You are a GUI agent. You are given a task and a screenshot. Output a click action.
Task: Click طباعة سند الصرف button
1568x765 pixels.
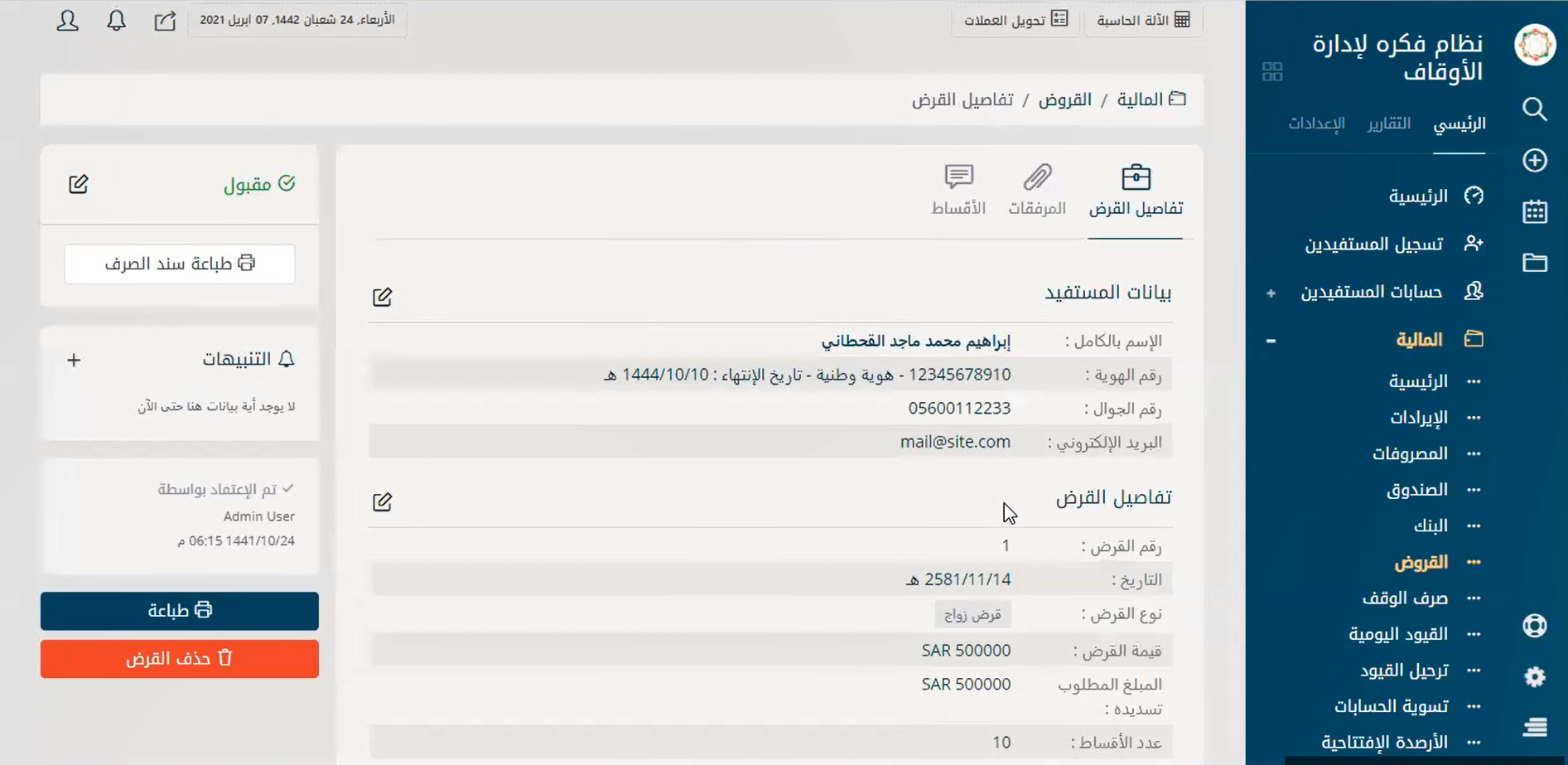180,264
